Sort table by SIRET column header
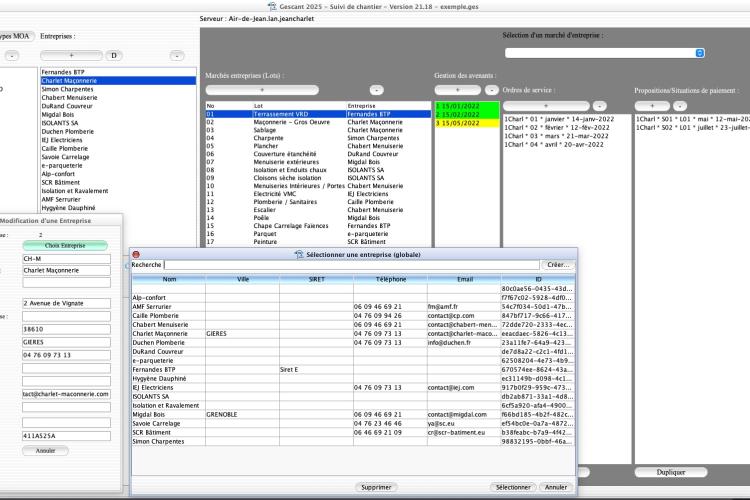 coord(317,279)
